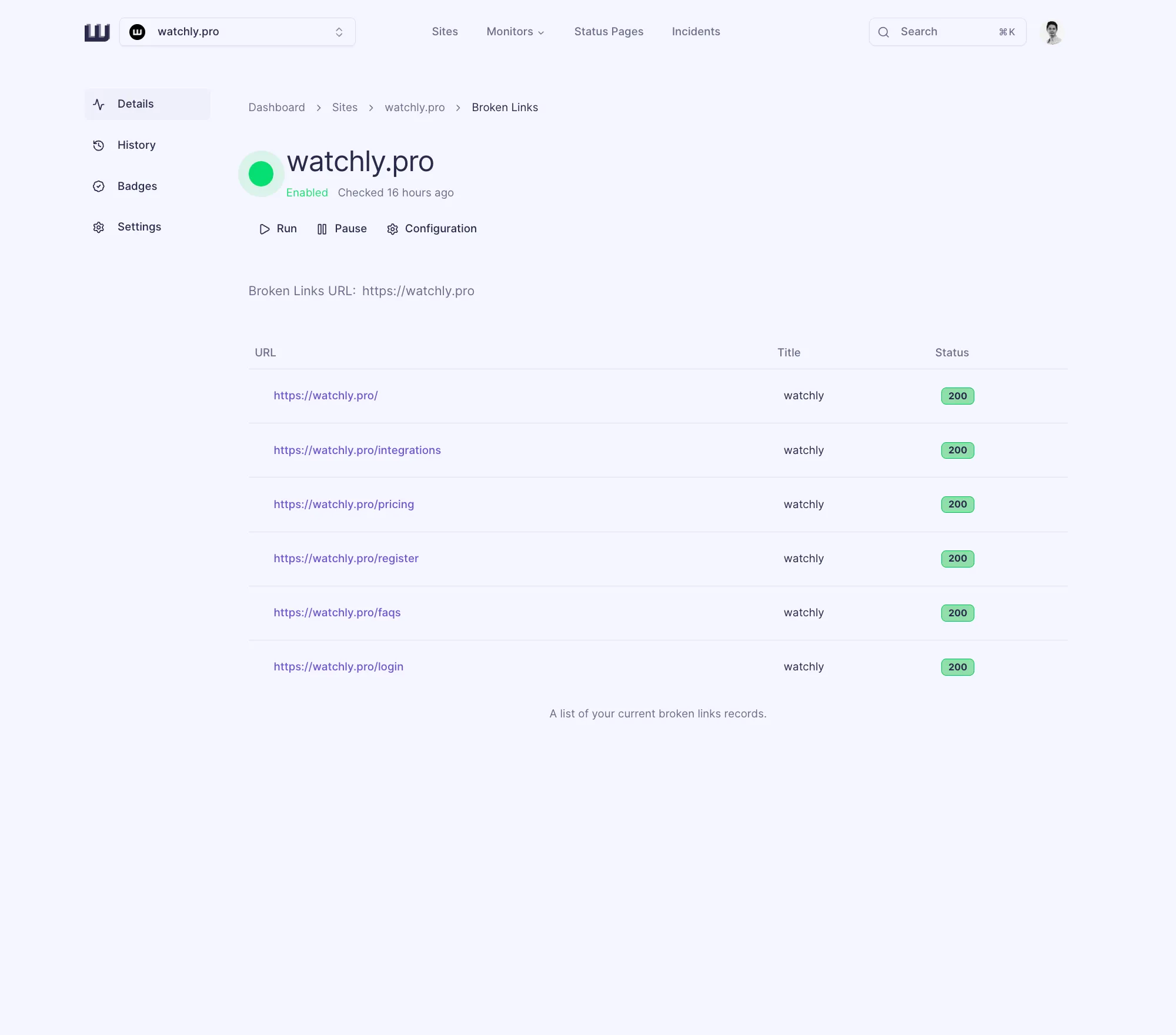Click the Configuration gear icon
Screen dimensions: 1176x1035
pos(393,229)
